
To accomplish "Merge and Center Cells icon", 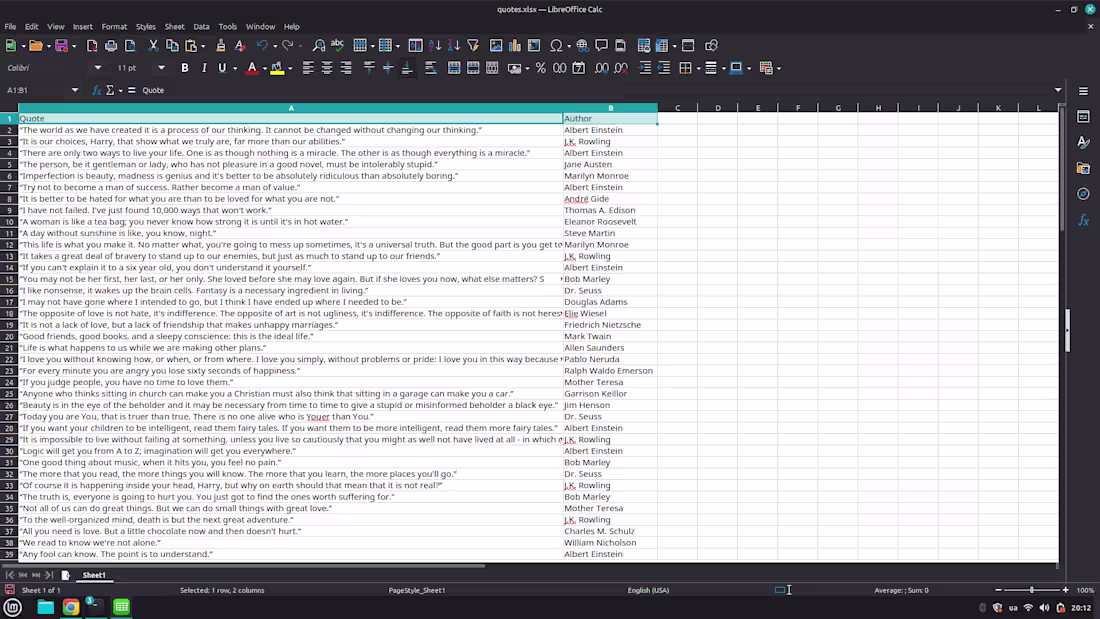I will pyautogui.click(x=454, y=68).
